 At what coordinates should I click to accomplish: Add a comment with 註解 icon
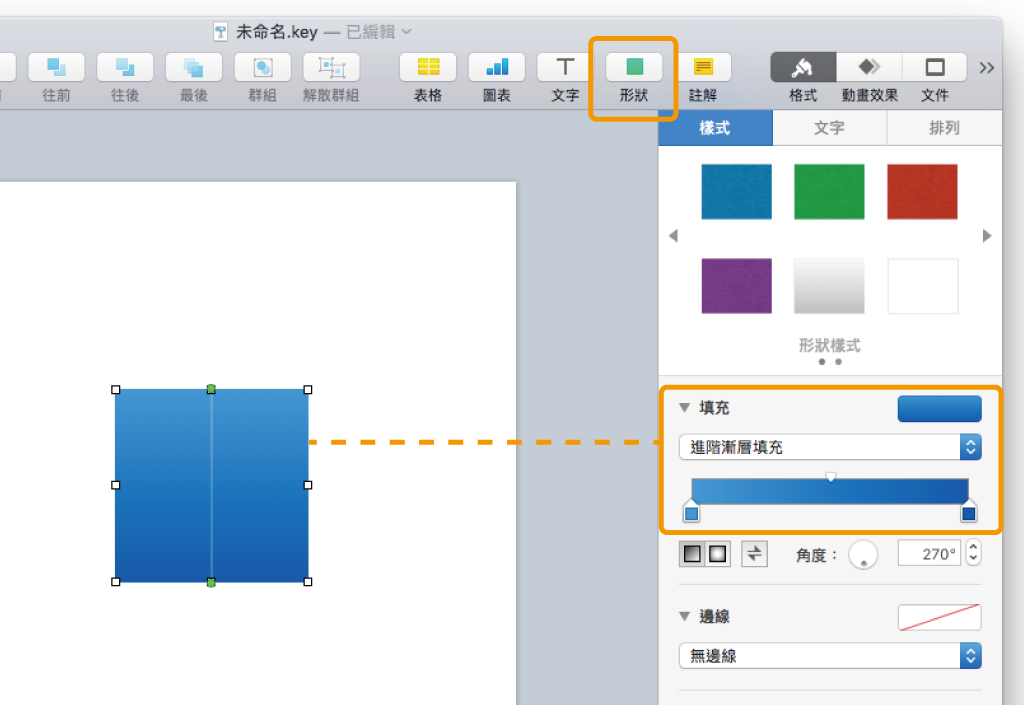coord(703,67)
